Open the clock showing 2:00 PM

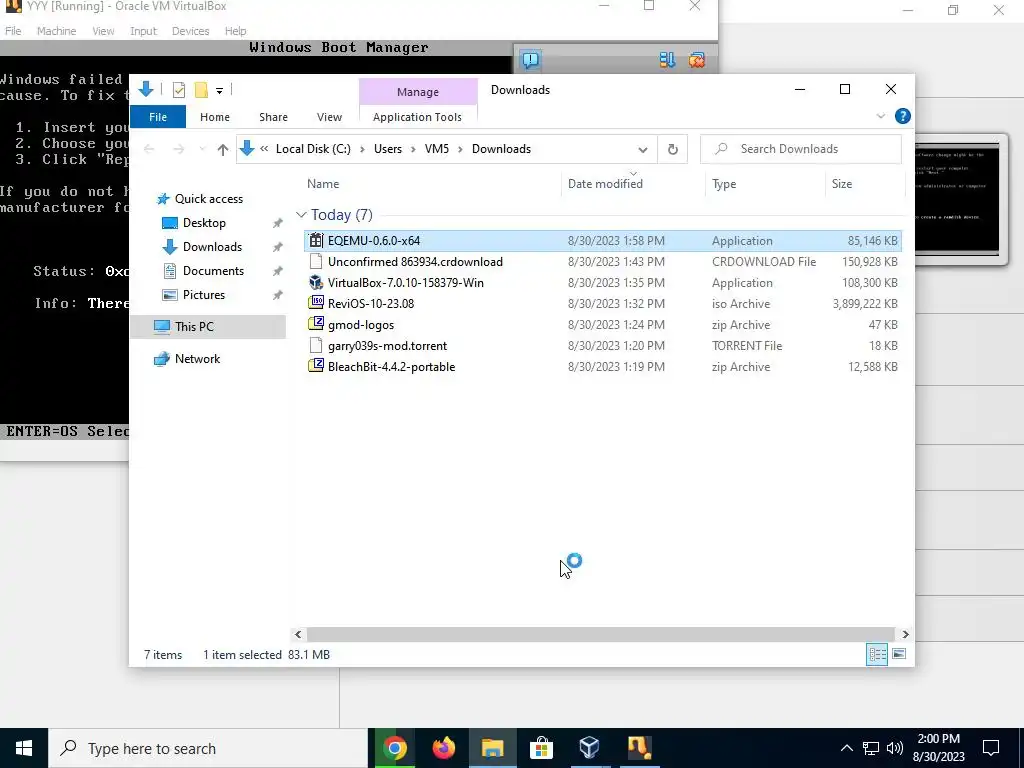(x=938, y=748)
